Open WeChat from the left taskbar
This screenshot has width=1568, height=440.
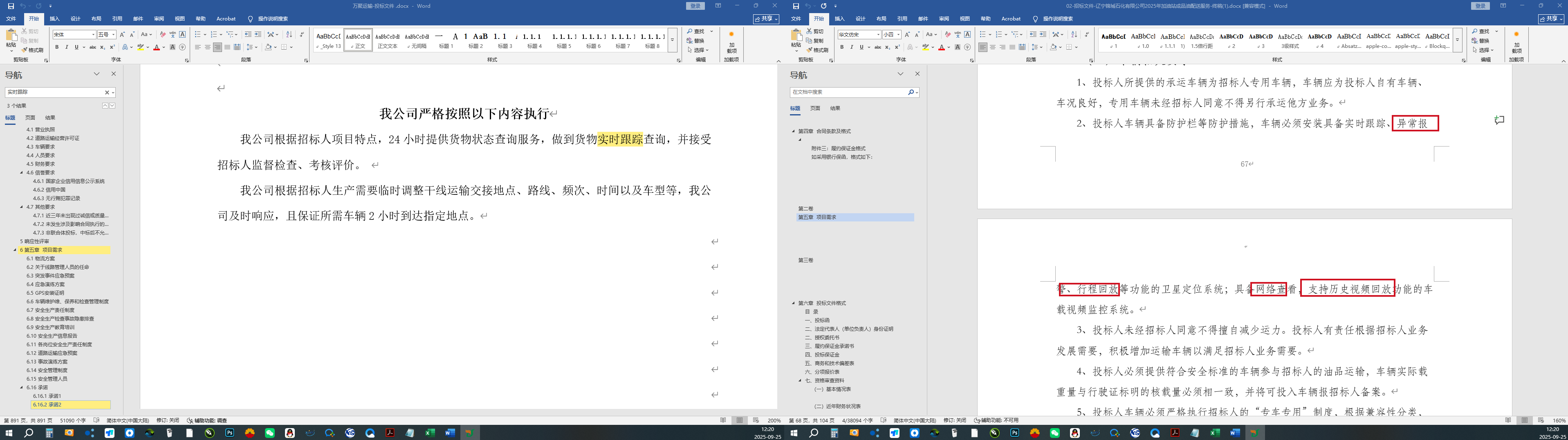click(270, 433)
